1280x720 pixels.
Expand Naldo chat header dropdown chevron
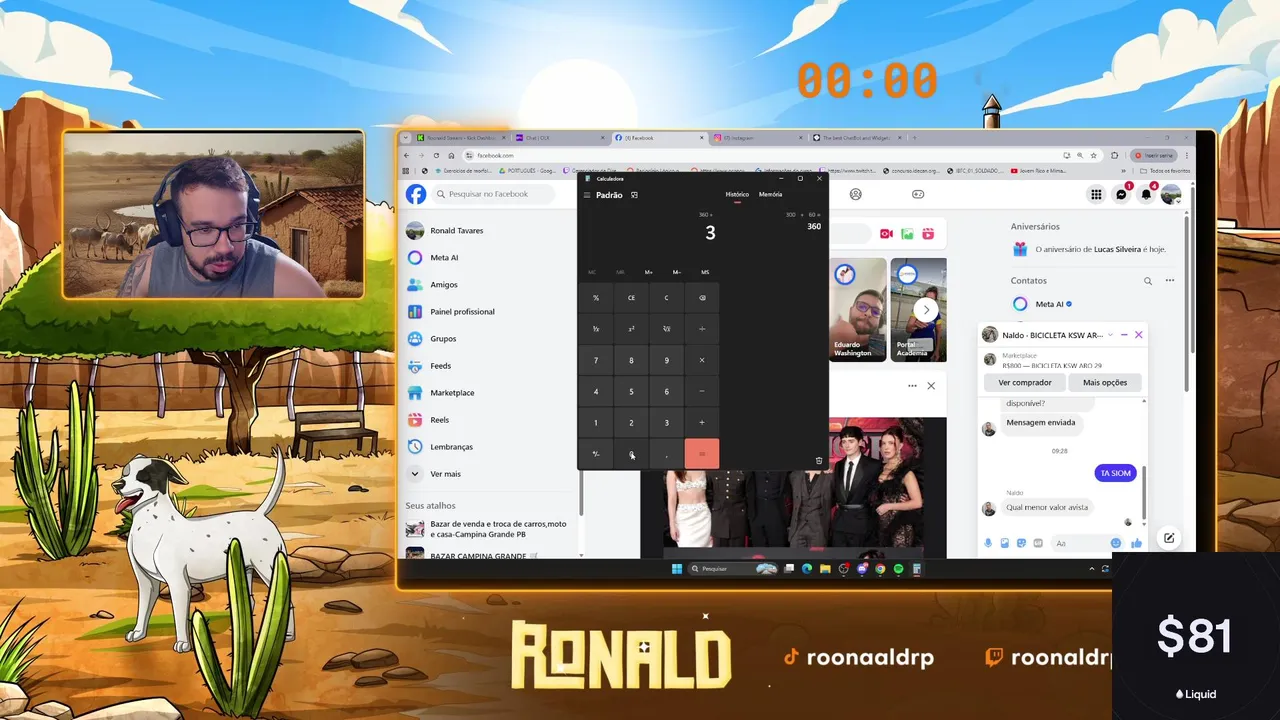(x=1110, y=335)
